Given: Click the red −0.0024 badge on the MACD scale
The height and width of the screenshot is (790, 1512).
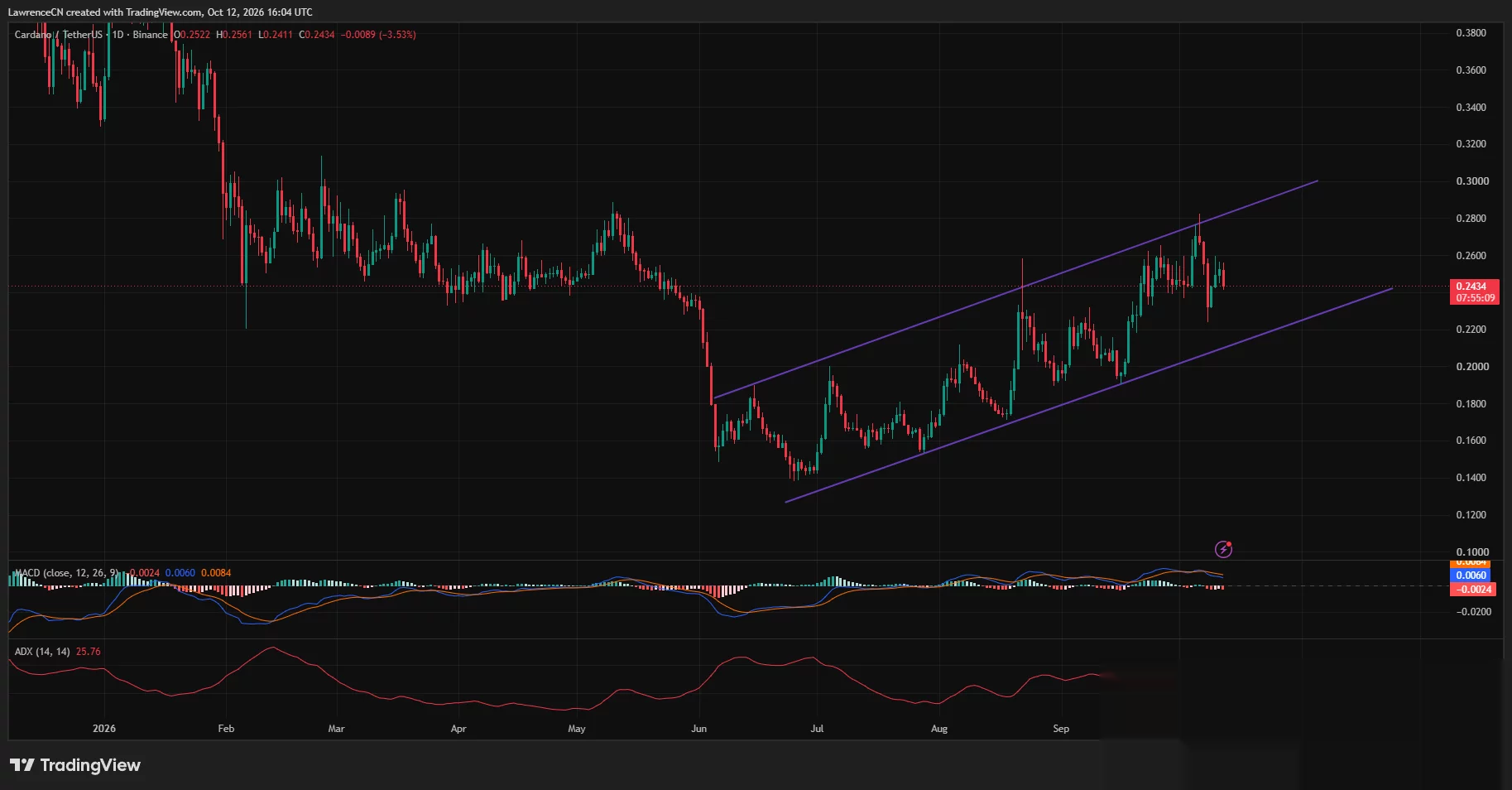Looking at the screenshot, I should click(1473, 590).
